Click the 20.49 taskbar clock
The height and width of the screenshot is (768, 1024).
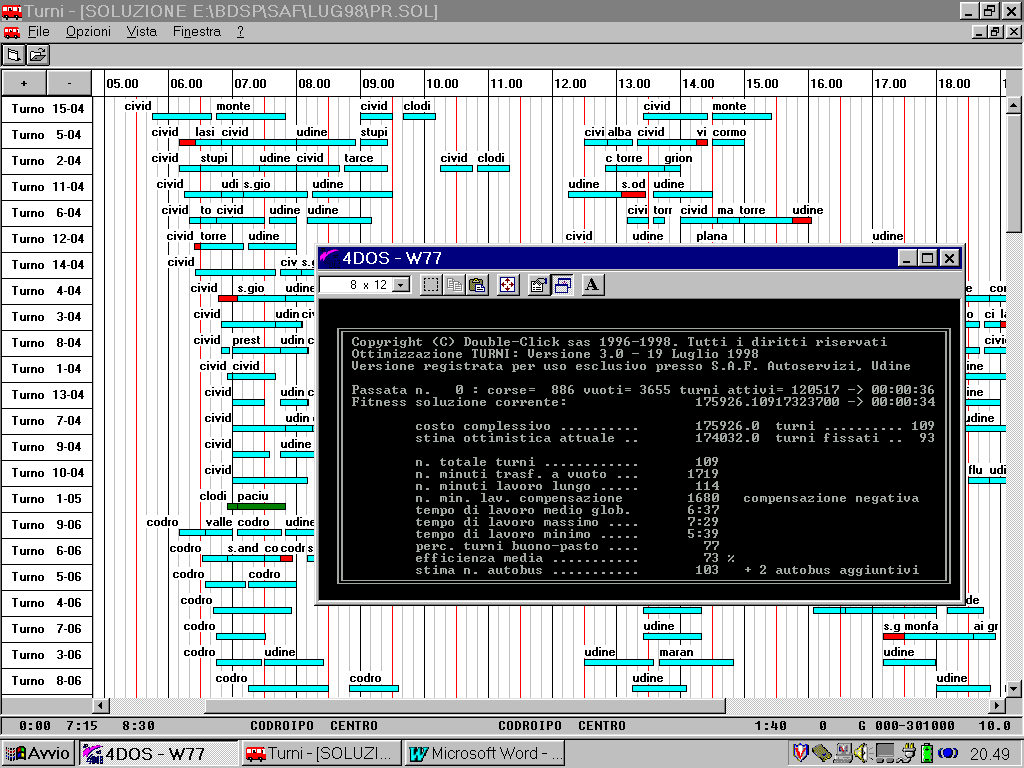989,754
